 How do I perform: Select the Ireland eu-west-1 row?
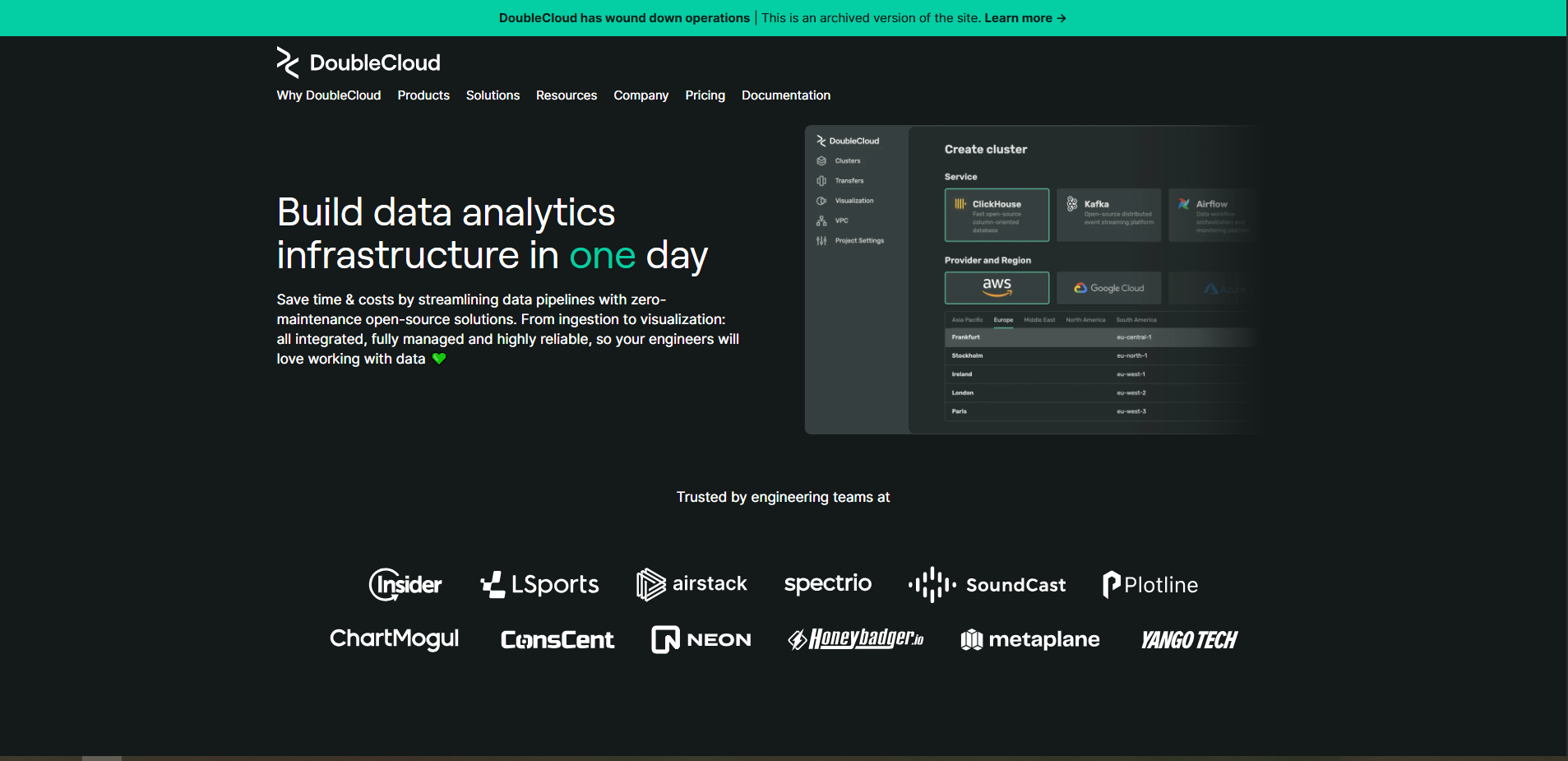tap(1100, 374)
